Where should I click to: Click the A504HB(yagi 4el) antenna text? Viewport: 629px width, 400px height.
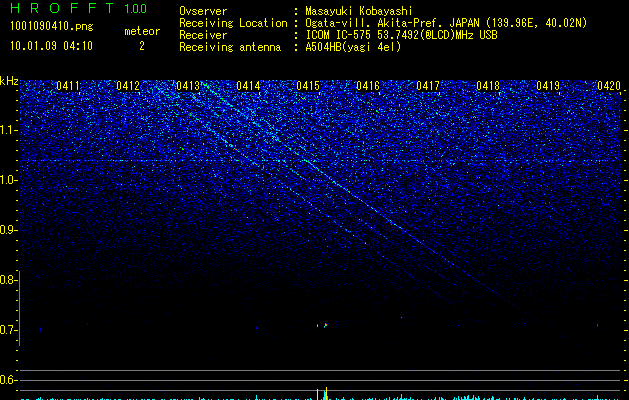(x=353, y=47)
